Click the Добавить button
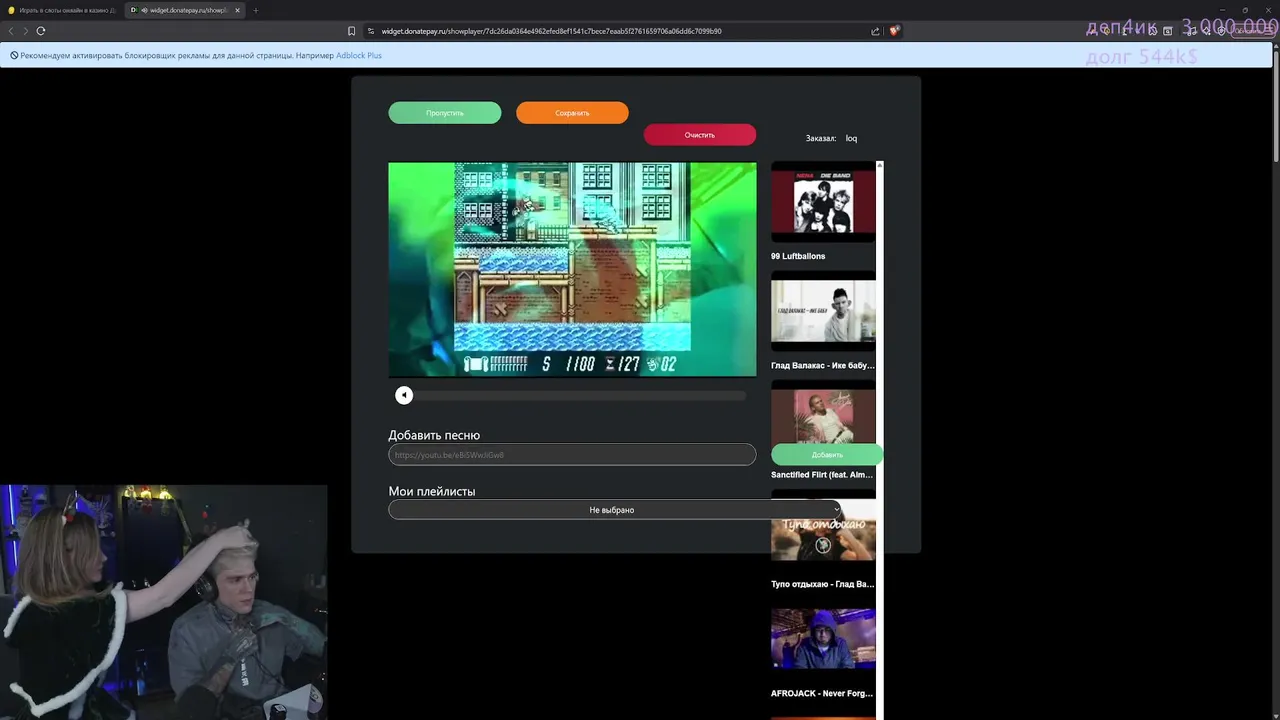 coord(827,455)
